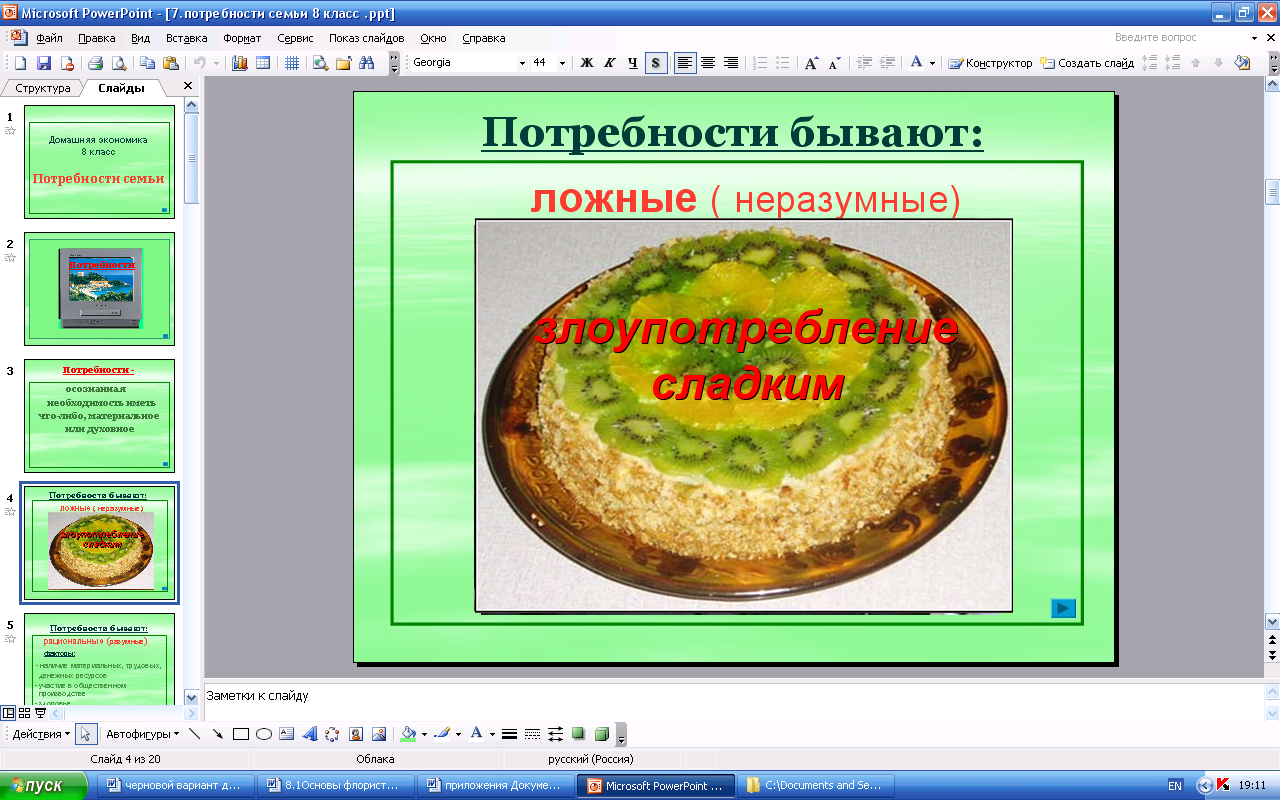Open the Файл menu

[x=49, y=38]
